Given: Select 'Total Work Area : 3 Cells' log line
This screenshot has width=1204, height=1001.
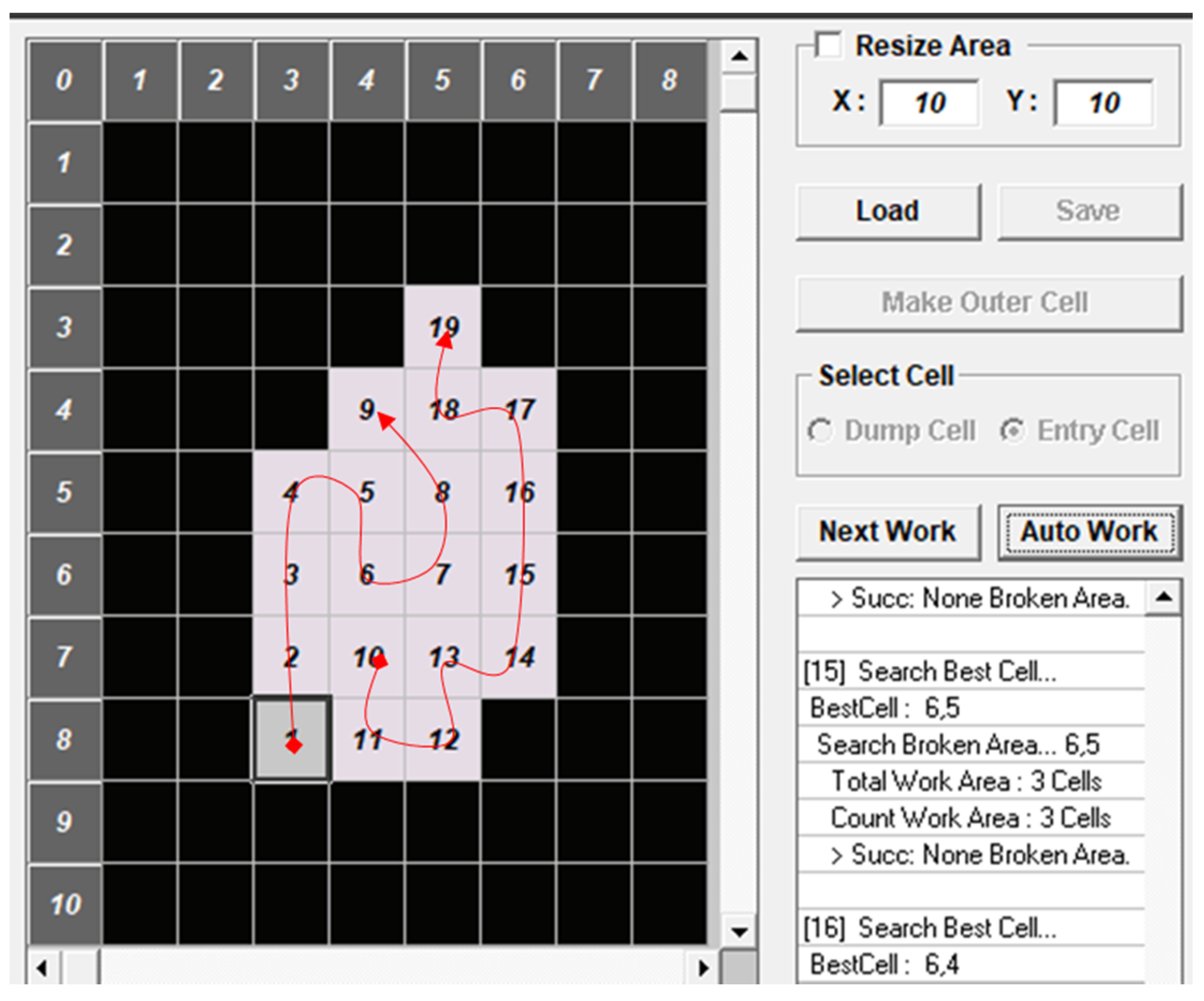Looking at the screenshot, I should click(x=967, y=781).
